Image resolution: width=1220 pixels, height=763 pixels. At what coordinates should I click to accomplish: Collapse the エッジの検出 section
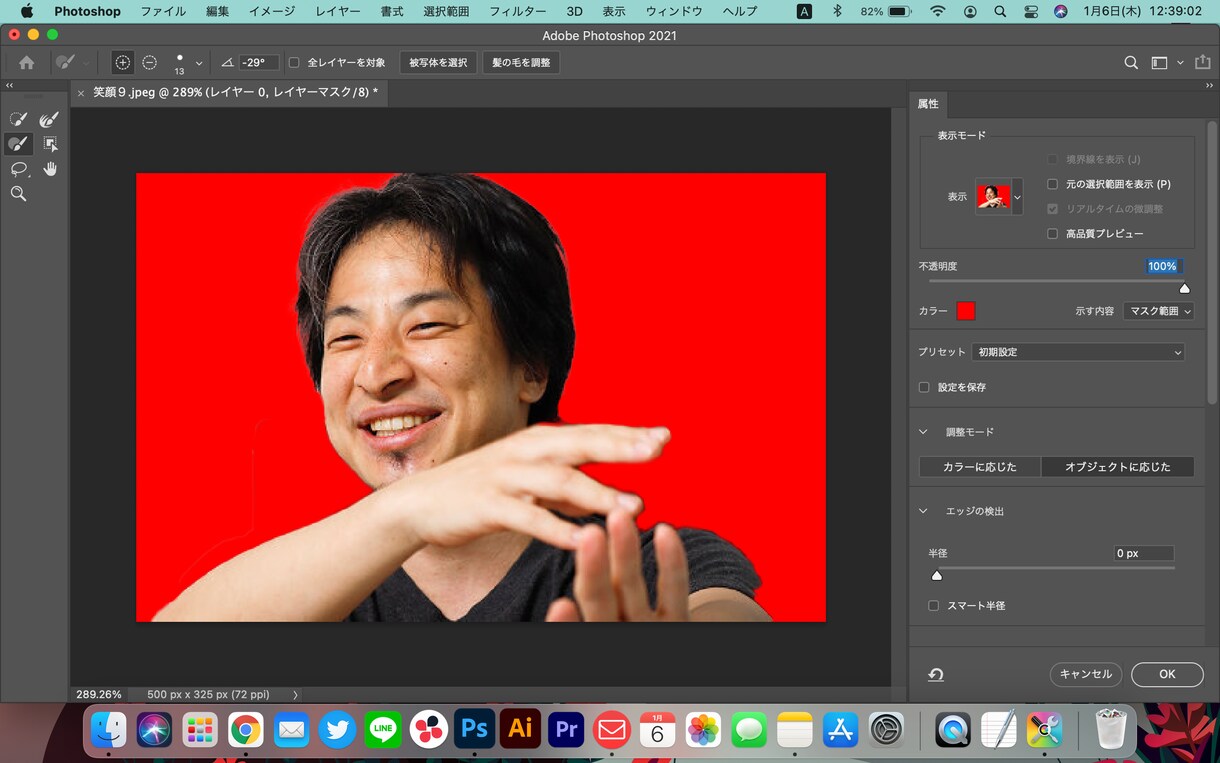tap(924, 511)
